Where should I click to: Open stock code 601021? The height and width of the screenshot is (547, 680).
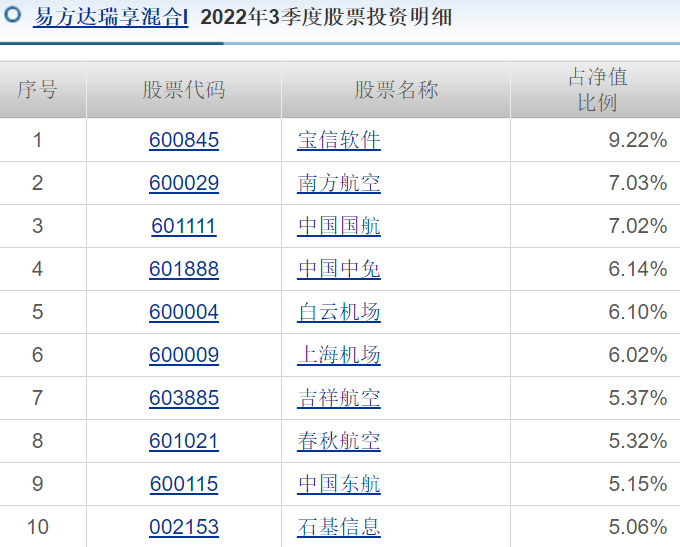[x=184, y=441]
